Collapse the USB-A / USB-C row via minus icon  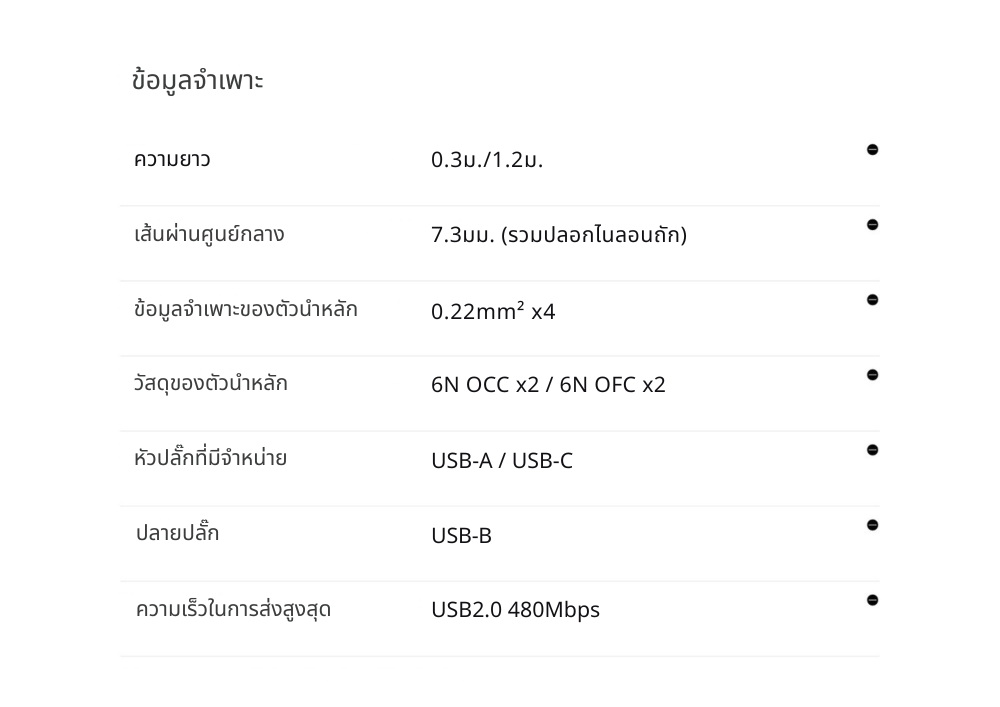pos(872,450)
